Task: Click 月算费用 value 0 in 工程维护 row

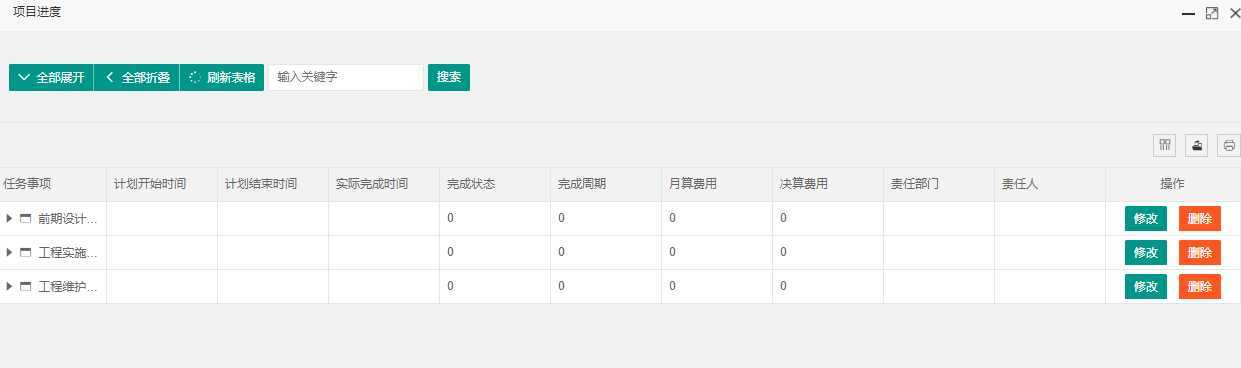Action: 673,286
